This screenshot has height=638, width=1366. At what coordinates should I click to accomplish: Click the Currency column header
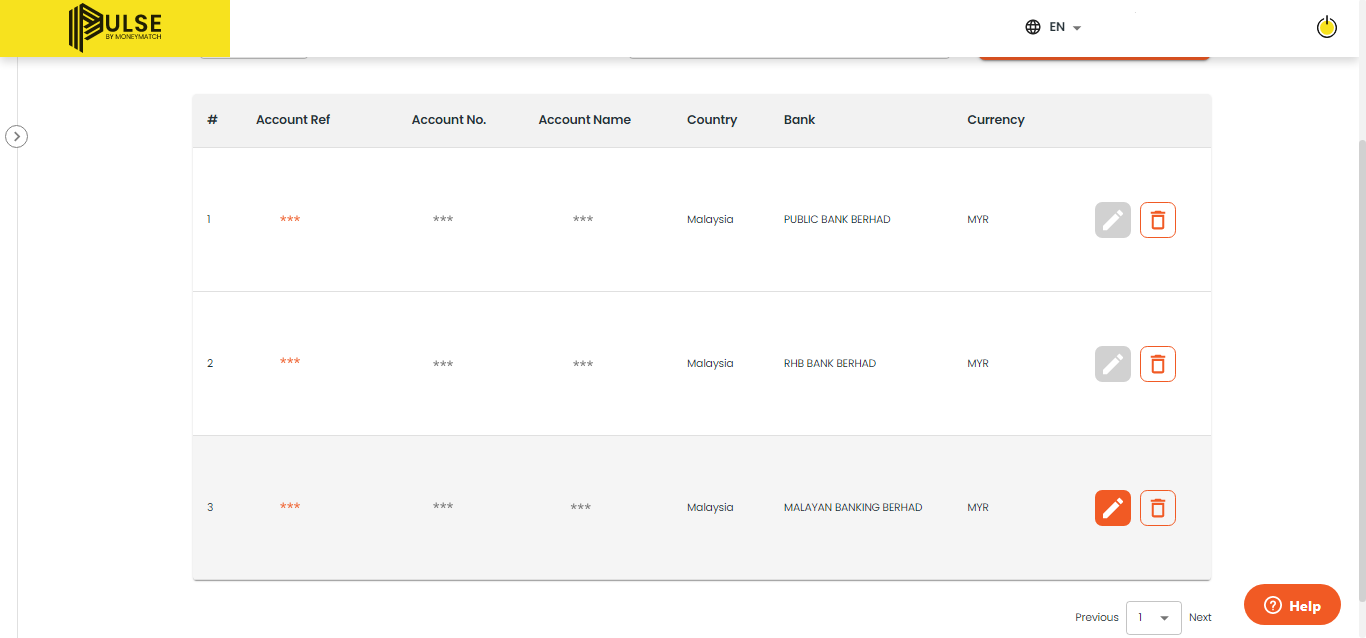pyautogui.click(x=996, y=119)
